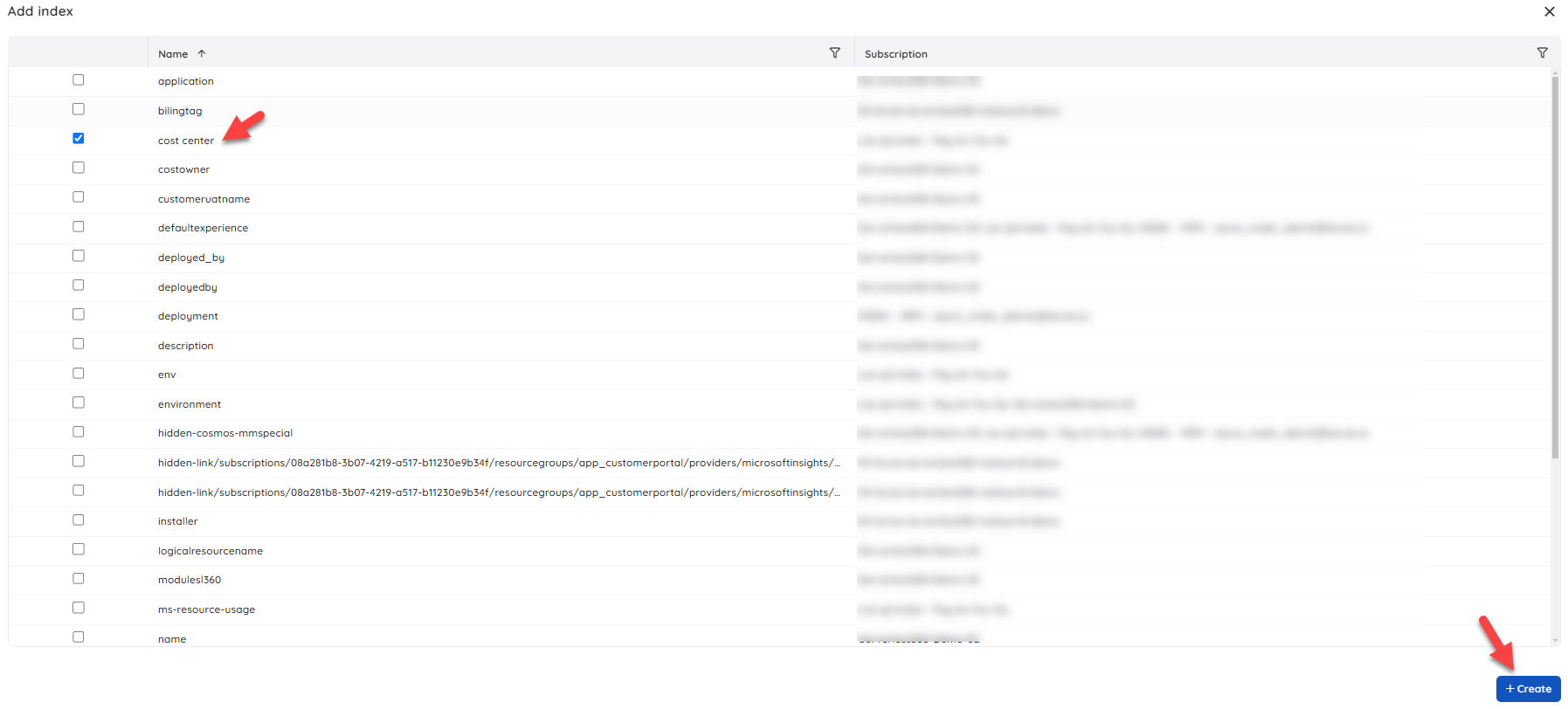The image size is (1568, 709).
Task: Select the 'bilingtag' row text
Action: click(x=180, y=111)
